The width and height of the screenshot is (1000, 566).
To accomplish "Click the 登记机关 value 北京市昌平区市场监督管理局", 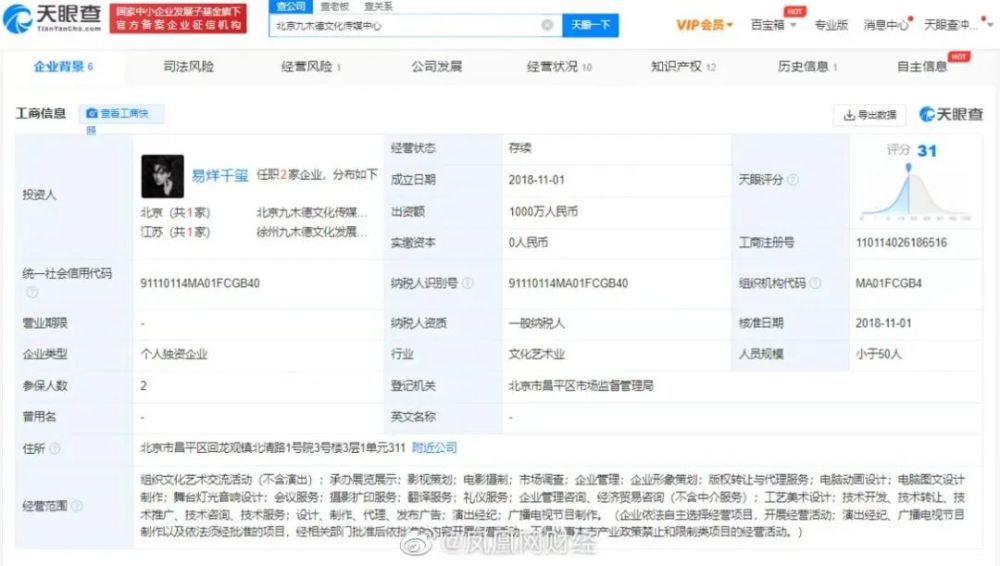I will 581,385.
